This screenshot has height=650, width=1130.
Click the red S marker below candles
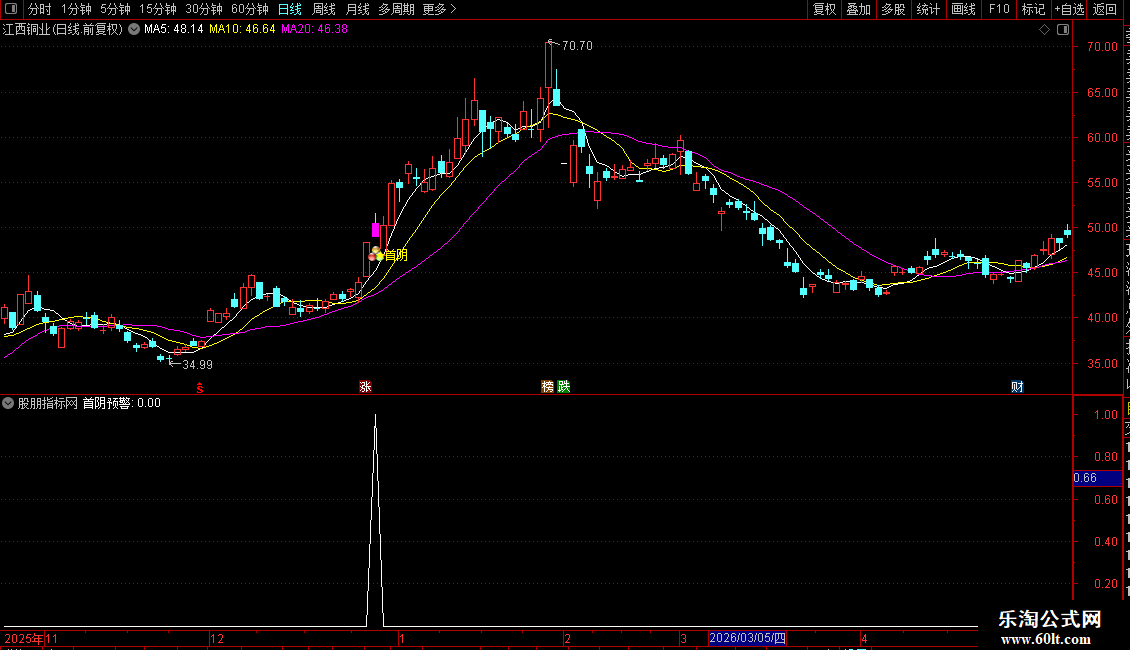pyautogui.click(x=200, y=388)
